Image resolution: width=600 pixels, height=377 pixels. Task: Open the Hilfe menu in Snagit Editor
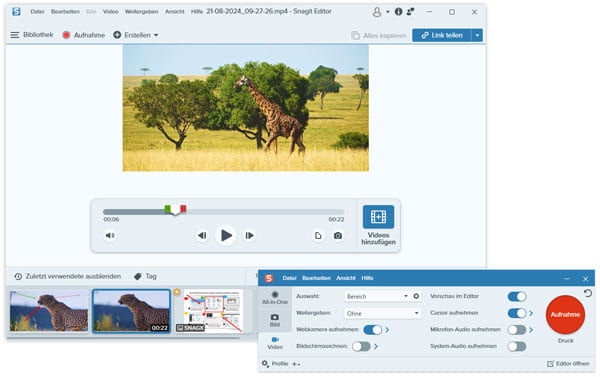tap(197, 11)
